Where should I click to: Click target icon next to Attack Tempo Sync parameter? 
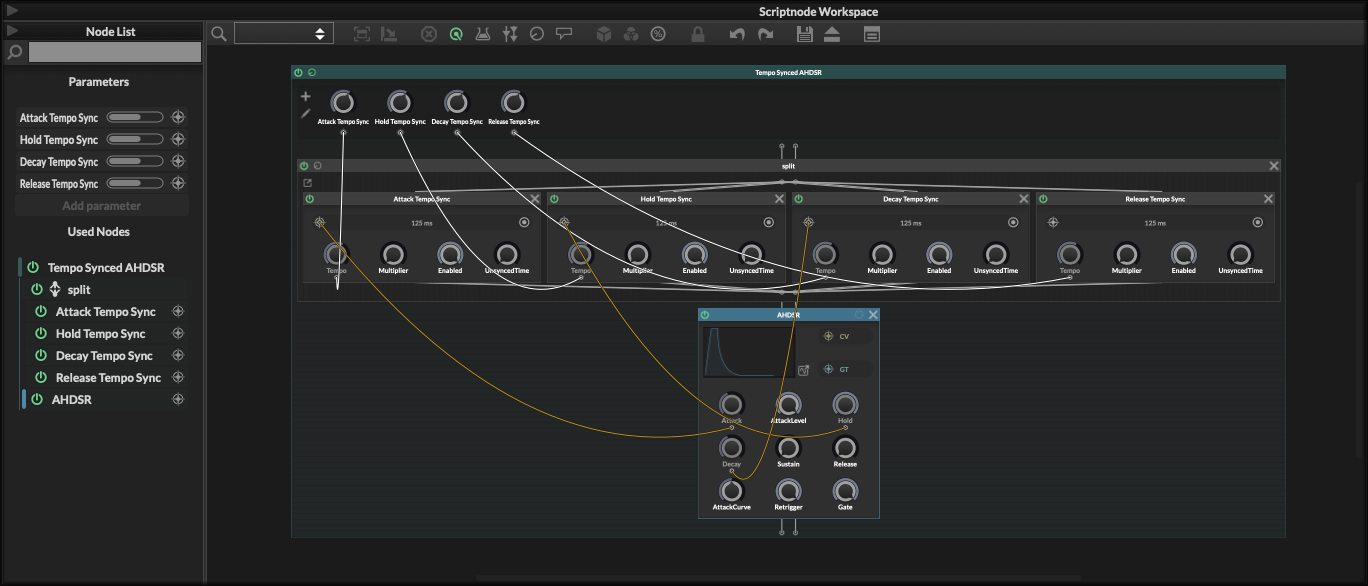[178, 117]
